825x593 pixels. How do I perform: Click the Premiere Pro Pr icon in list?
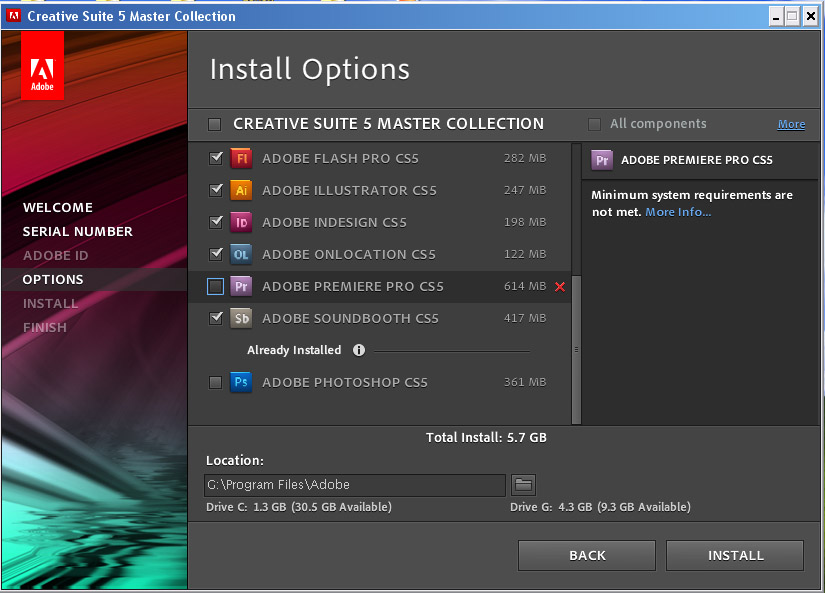pos(242,287)
